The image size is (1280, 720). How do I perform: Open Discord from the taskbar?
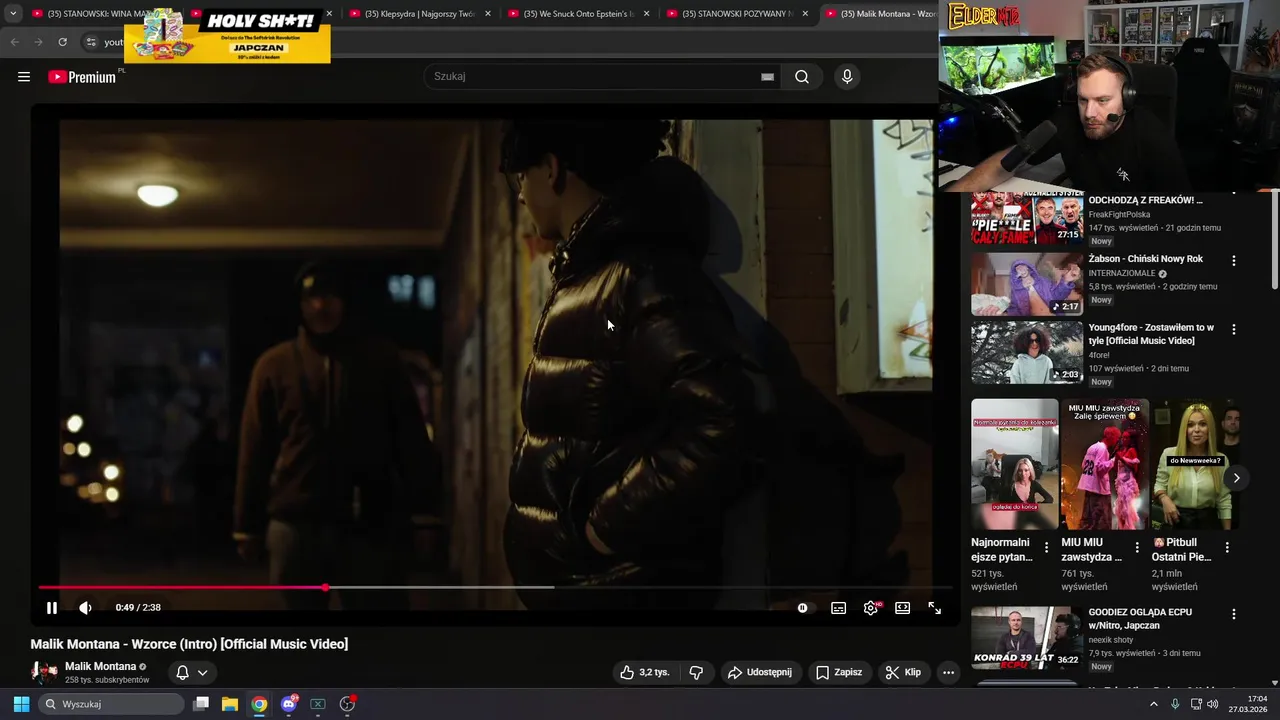289,704
